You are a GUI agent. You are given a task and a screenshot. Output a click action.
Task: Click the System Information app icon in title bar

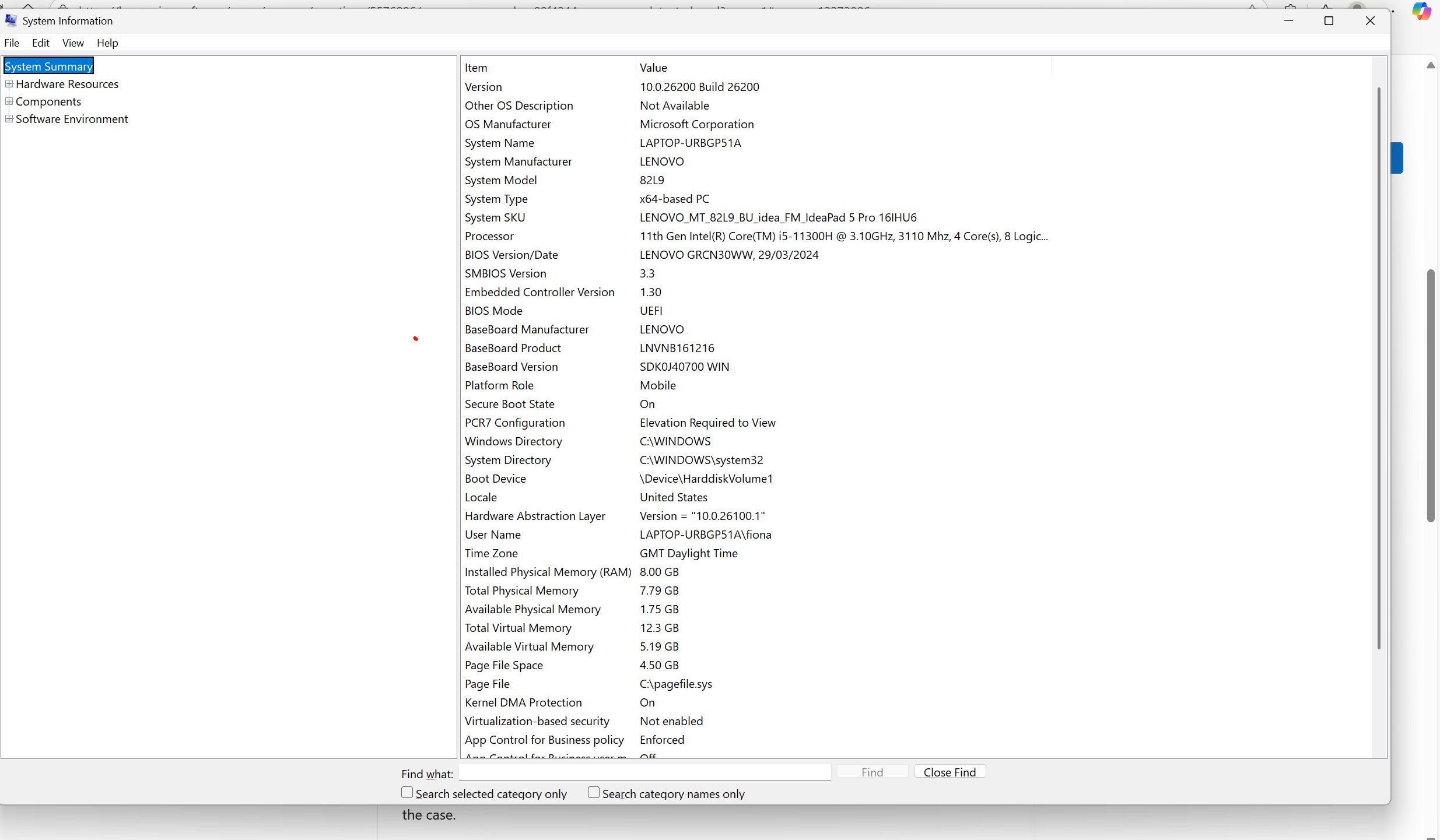tap(11, 20)
